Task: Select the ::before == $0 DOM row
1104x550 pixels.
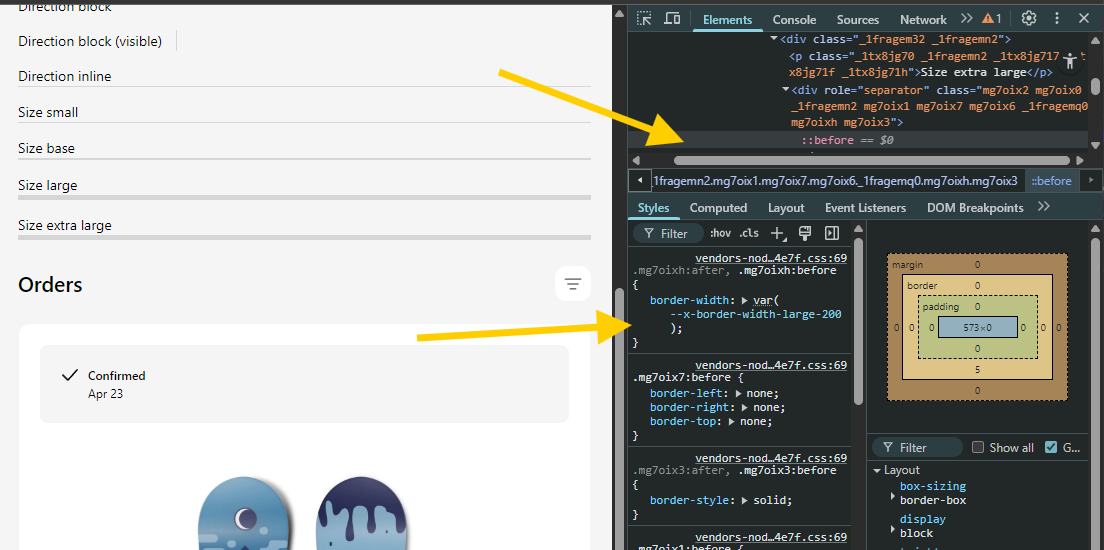Action: (x=859, y=140)
